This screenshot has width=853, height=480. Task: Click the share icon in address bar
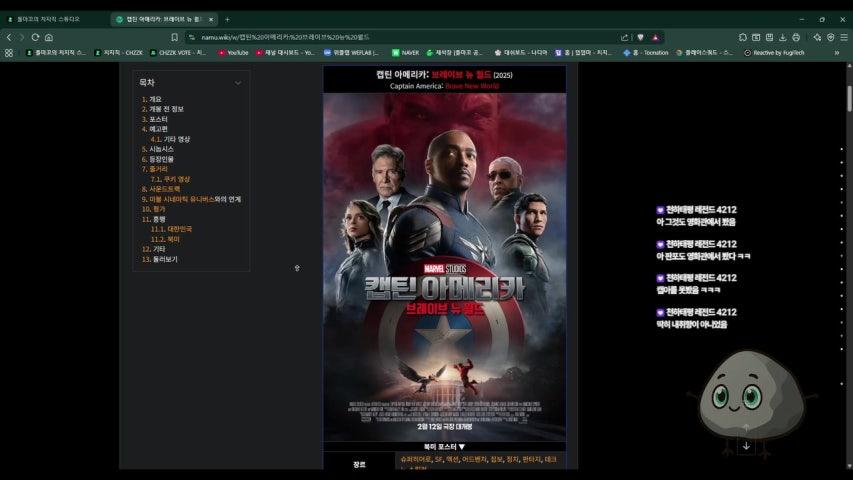624,38
